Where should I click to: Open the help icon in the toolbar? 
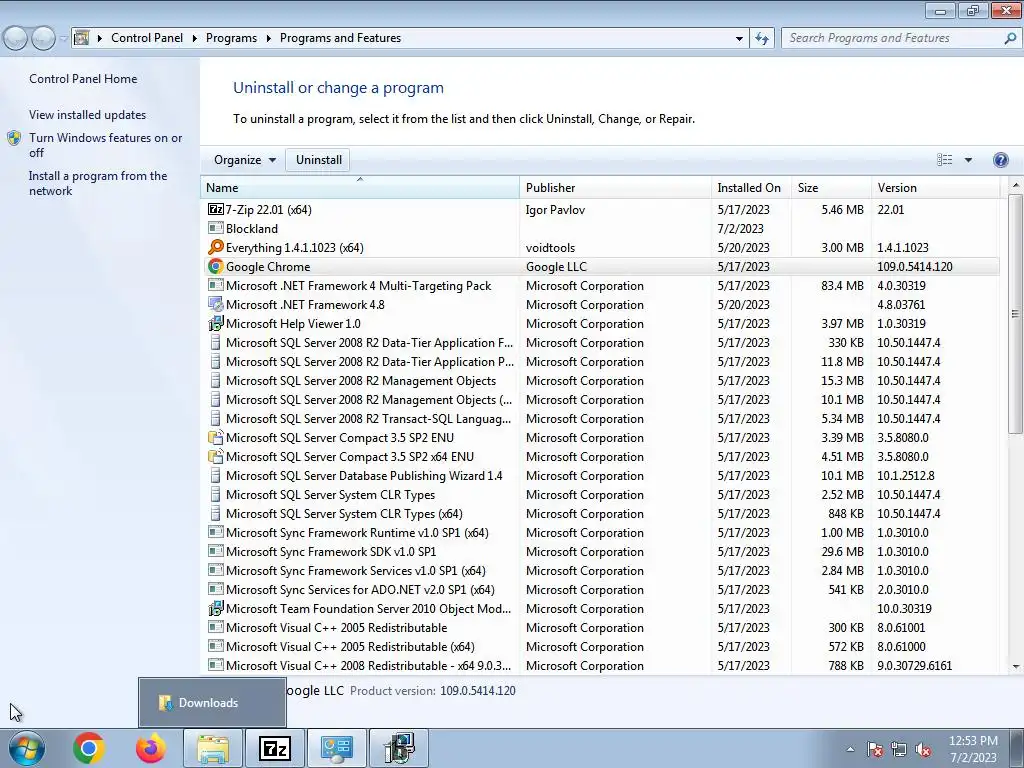tap(1000, 160)
